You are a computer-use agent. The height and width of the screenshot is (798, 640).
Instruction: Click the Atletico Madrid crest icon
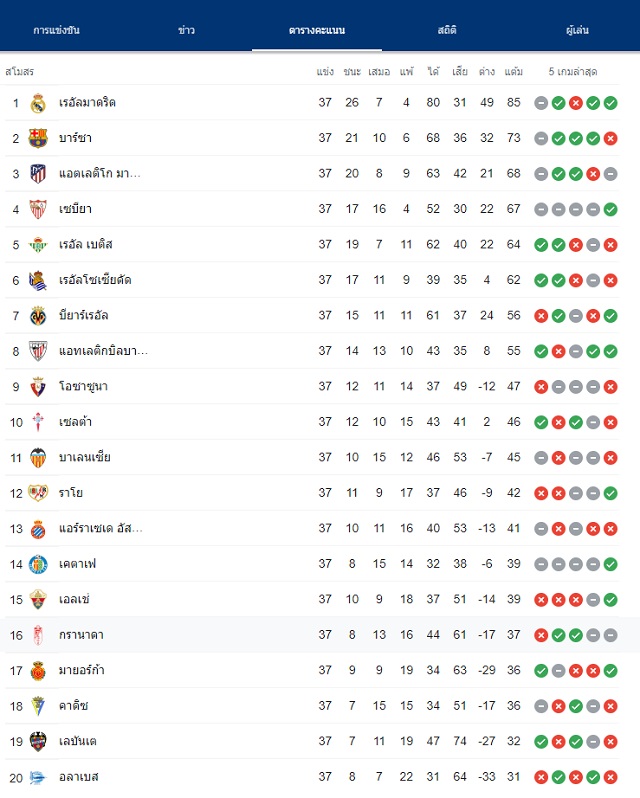(x=38, y=174)
